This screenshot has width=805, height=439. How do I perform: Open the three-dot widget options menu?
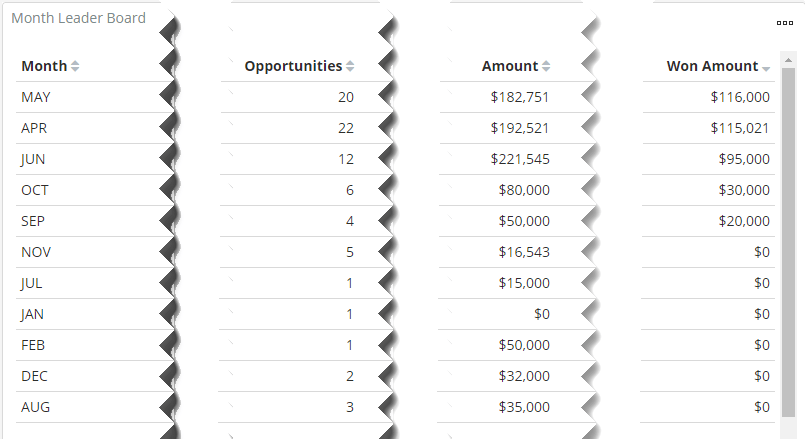tap(784, 23)
